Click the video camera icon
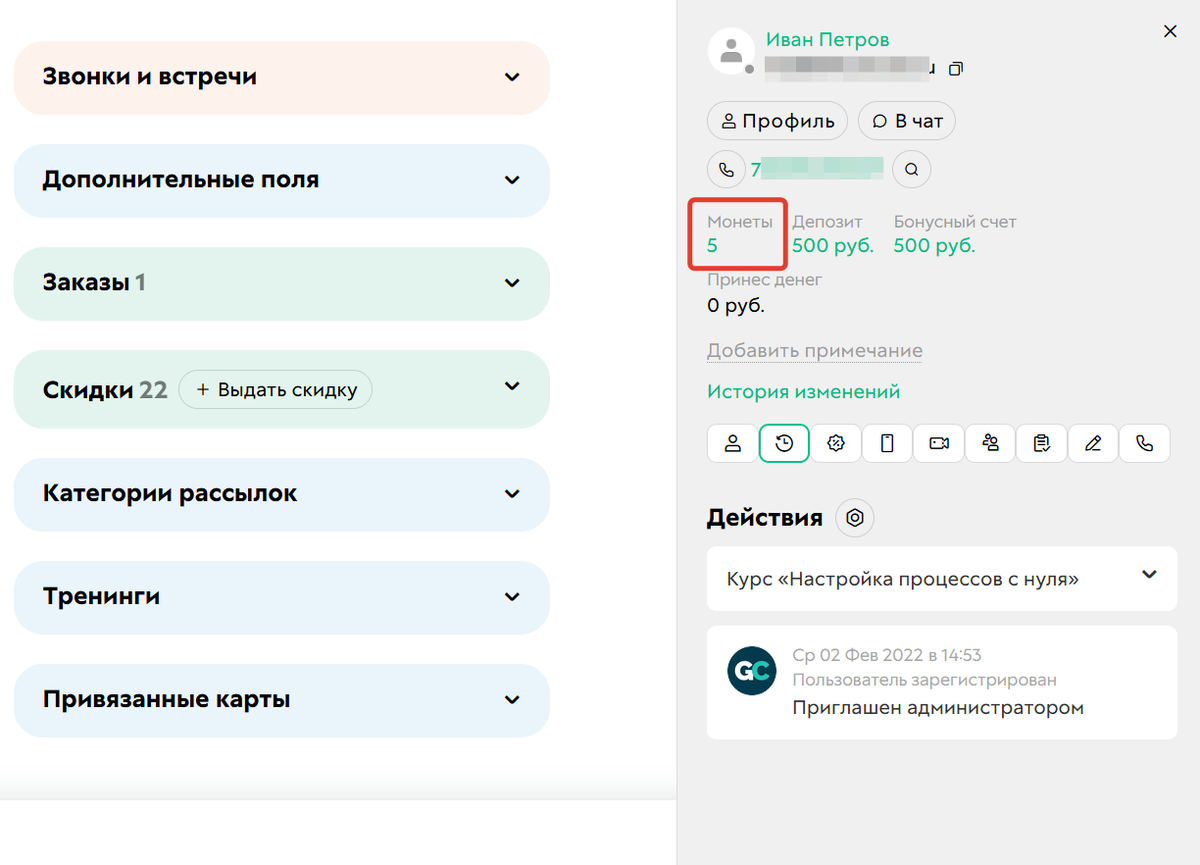 click(x=938, y=443)
